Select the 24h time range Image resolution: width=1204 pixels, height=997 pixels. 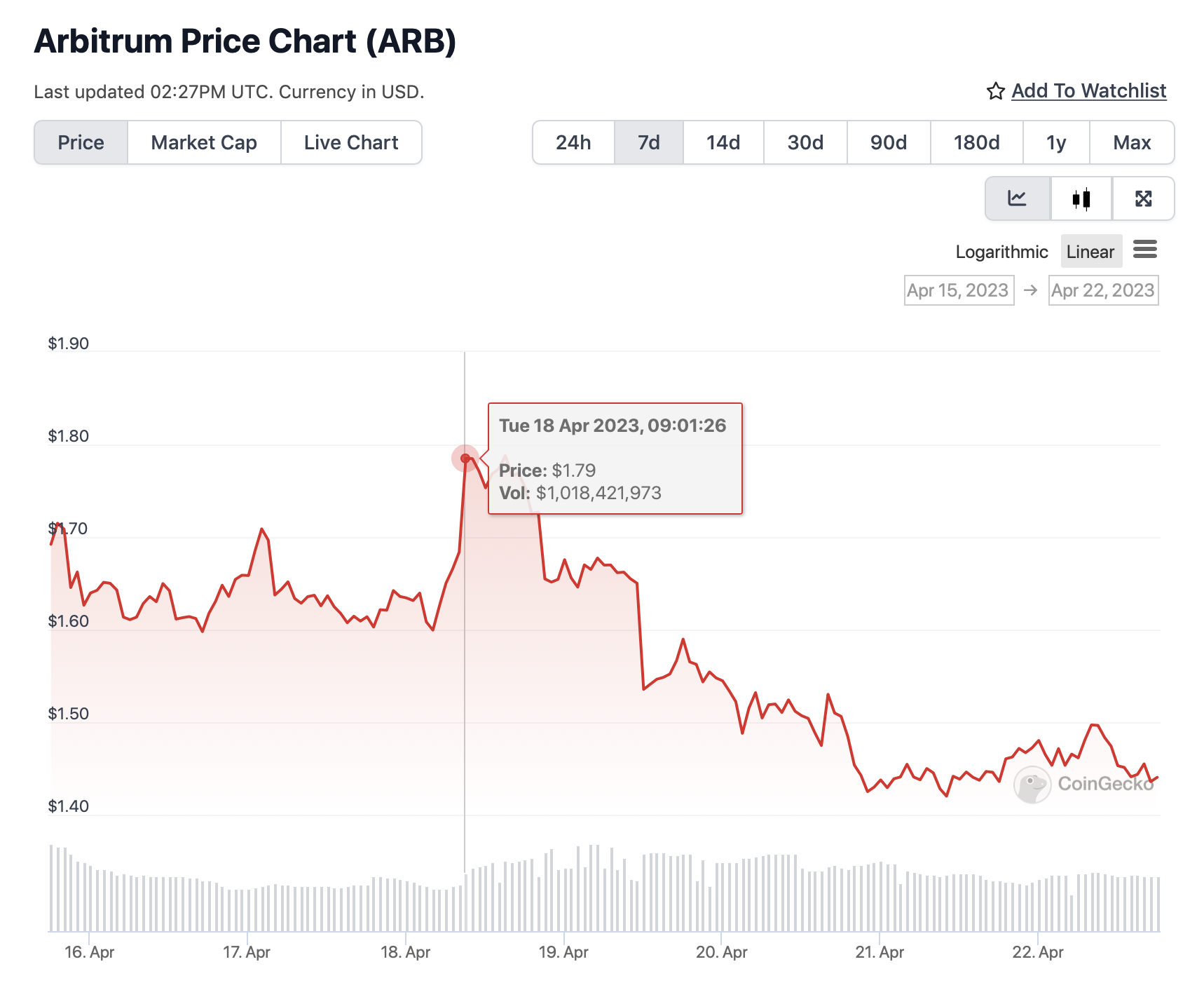[573, 142]
